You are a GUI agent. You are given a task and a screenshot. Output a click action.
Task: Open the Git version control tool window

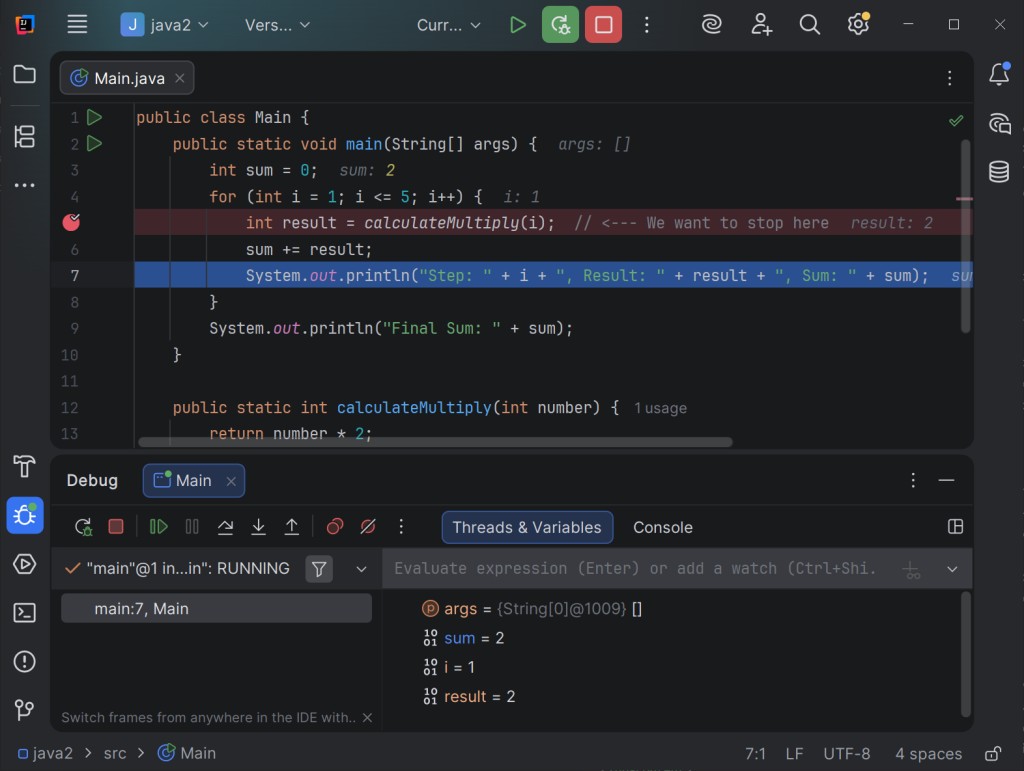pyautogui.click(x=24, y=710)
